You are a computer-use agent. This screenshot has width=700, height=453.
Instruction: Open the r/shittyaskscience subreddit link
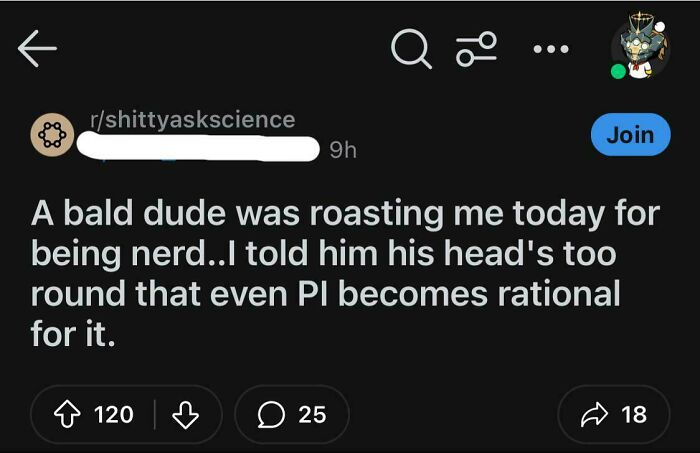[x=192, y=120]
